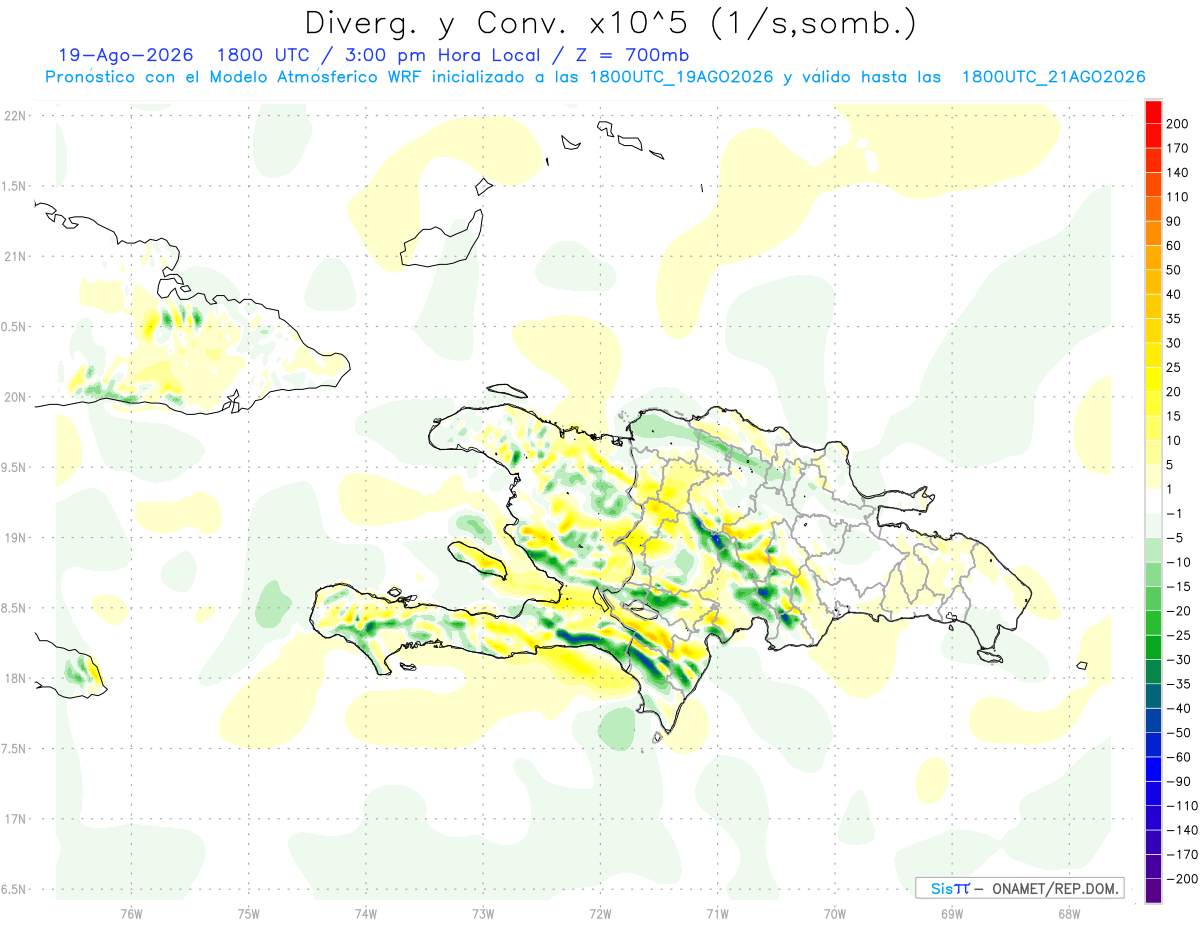Click the latitude label '21N'
Image resolution: width=1200 pixels, height=927 pixels.
(14, 256)
